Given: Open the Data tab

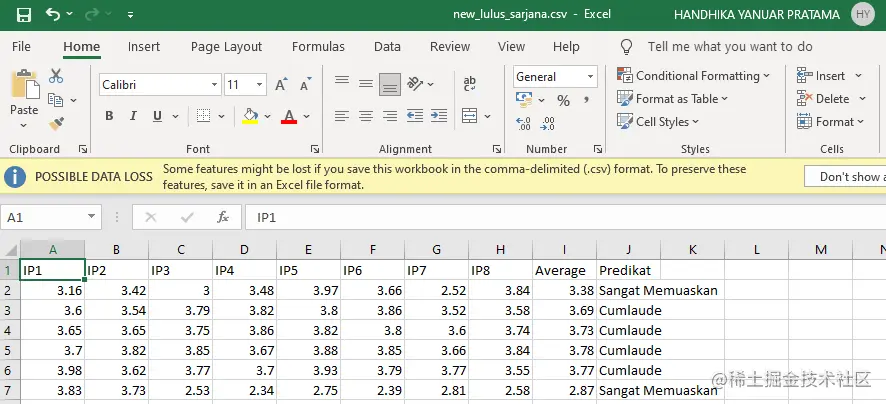Looking at the screenshot, I should 387,47.
